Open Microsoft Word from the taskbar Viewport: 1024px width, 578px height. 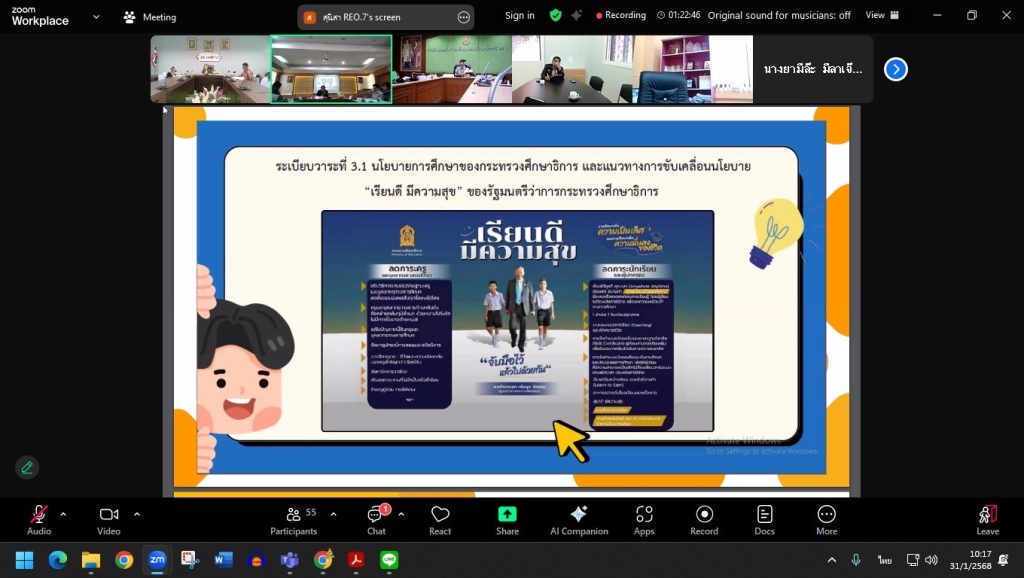(223, 560)
